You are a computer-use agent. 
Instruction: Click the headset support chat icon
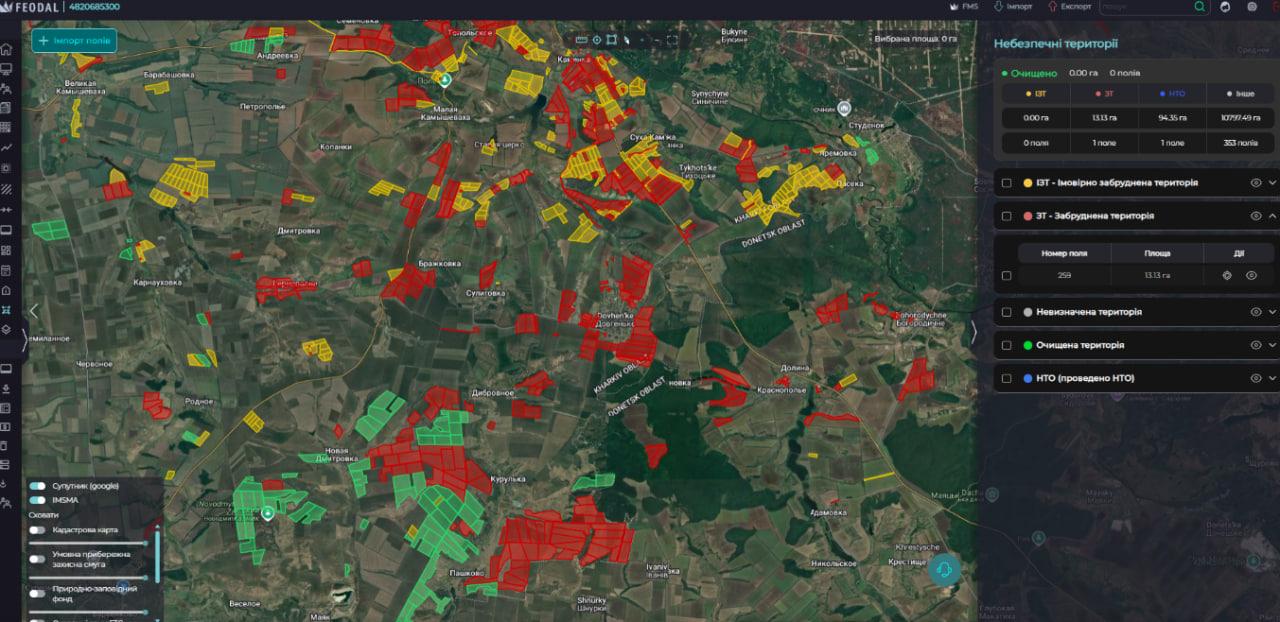pos(944,569)
